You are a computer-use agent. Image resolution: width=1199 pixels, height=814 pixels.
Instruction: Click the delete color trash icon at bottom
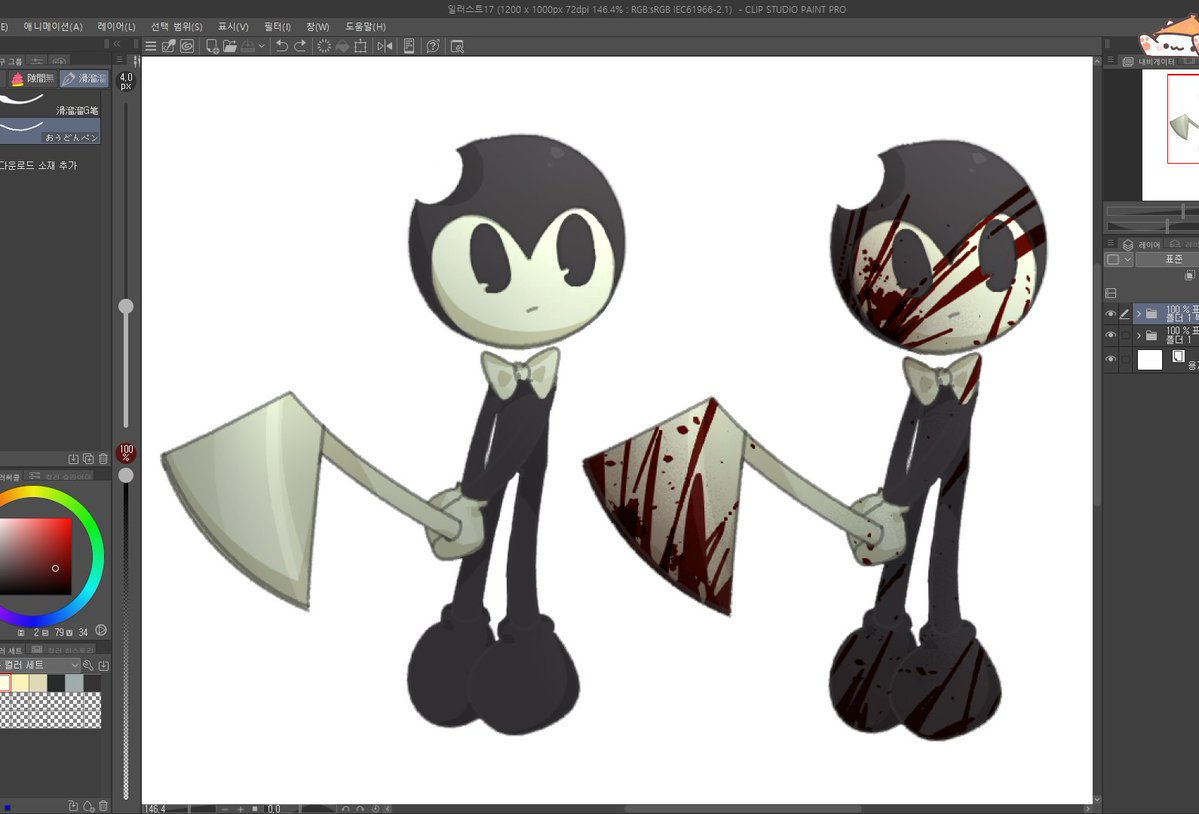click(103, 806)
